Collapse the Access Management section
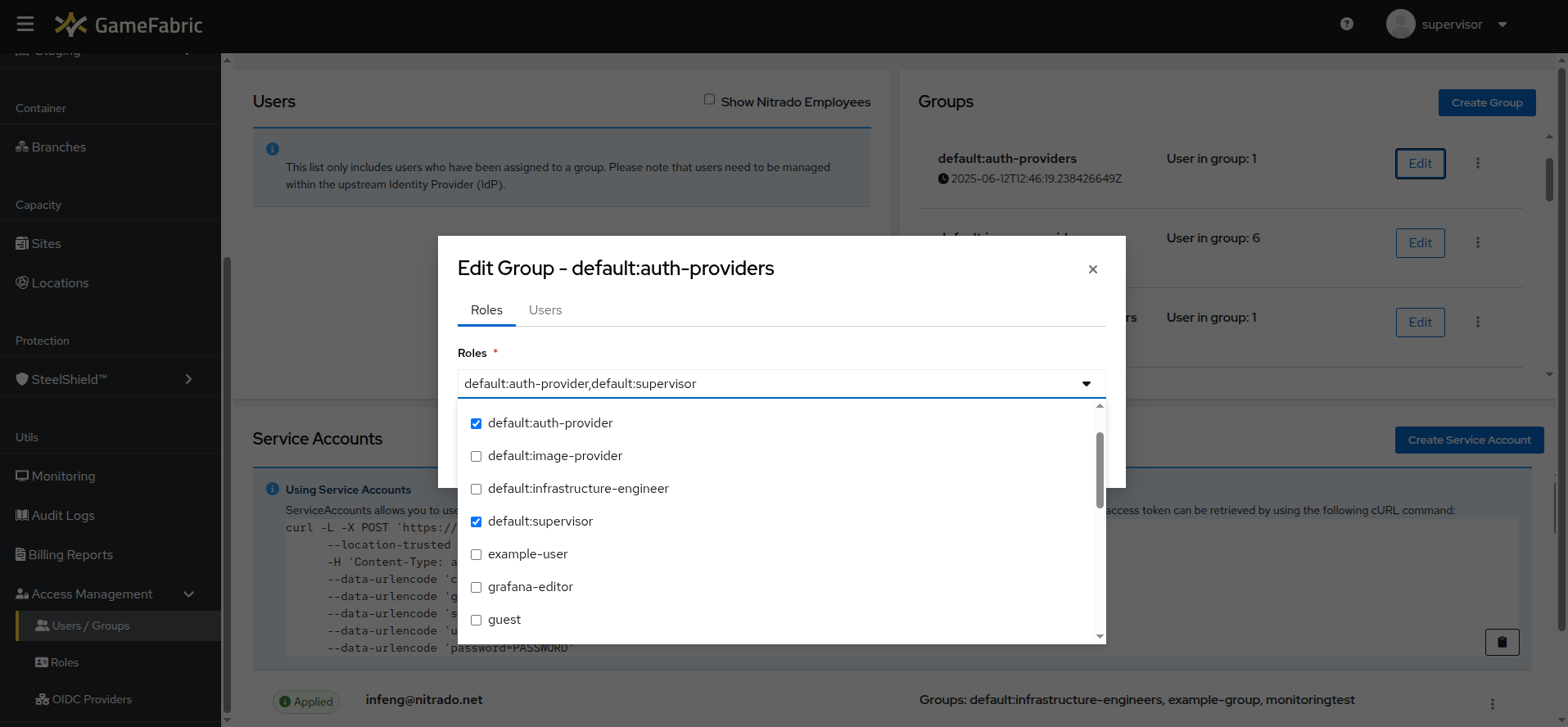 pos(189,594)
